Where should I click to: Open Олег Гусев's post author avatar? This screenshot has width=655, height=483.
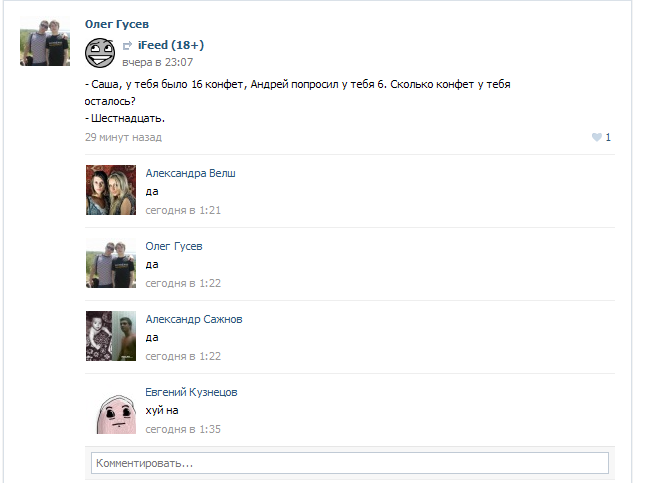point(45,41)
